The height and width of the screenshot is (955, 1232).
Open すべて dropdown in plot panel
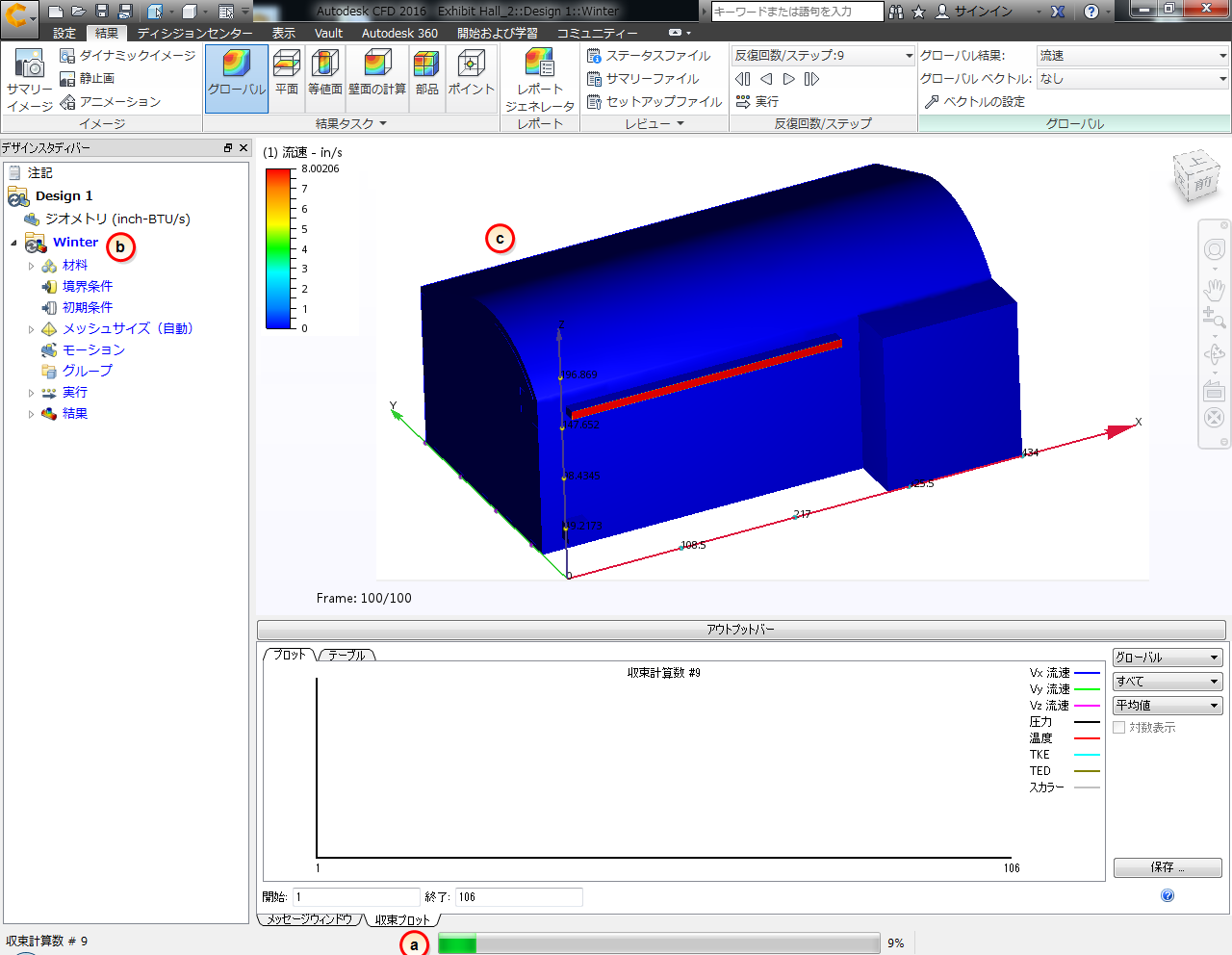(x=1168, y=682)
